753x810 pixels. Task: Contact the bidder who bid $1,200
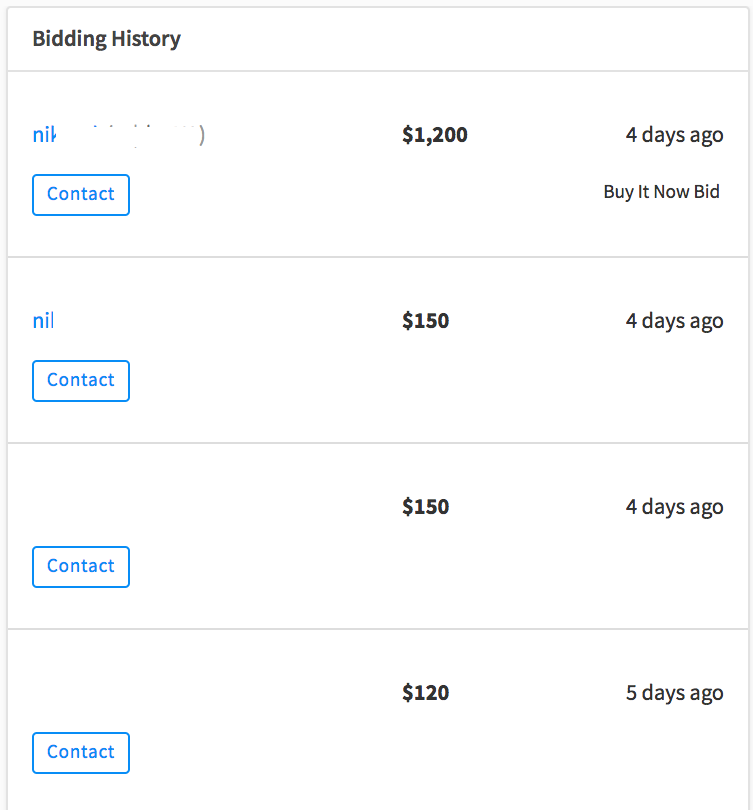[81, 194]
